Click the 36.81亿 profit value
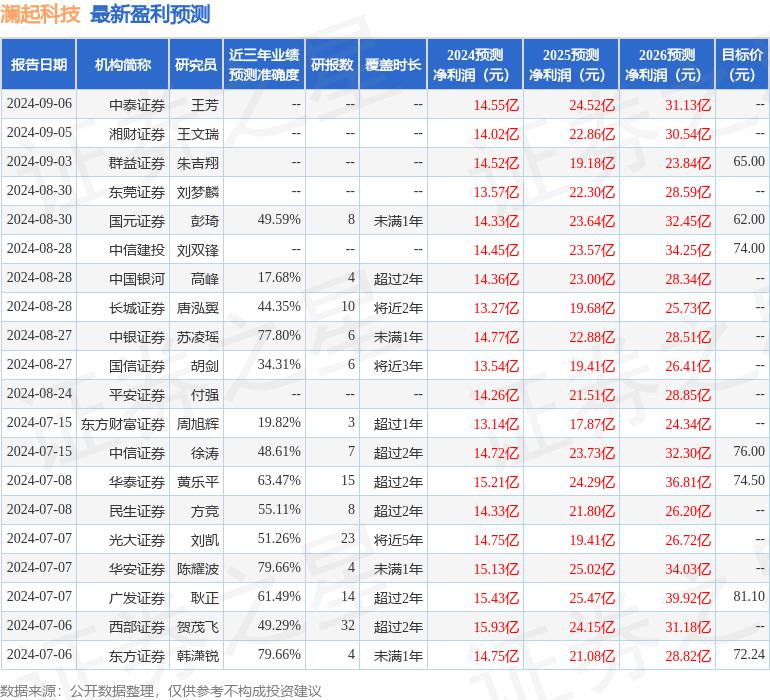Image resolution: width=770 pixels, height=700 pixels. pyautogui.click(x=688, y=481)
